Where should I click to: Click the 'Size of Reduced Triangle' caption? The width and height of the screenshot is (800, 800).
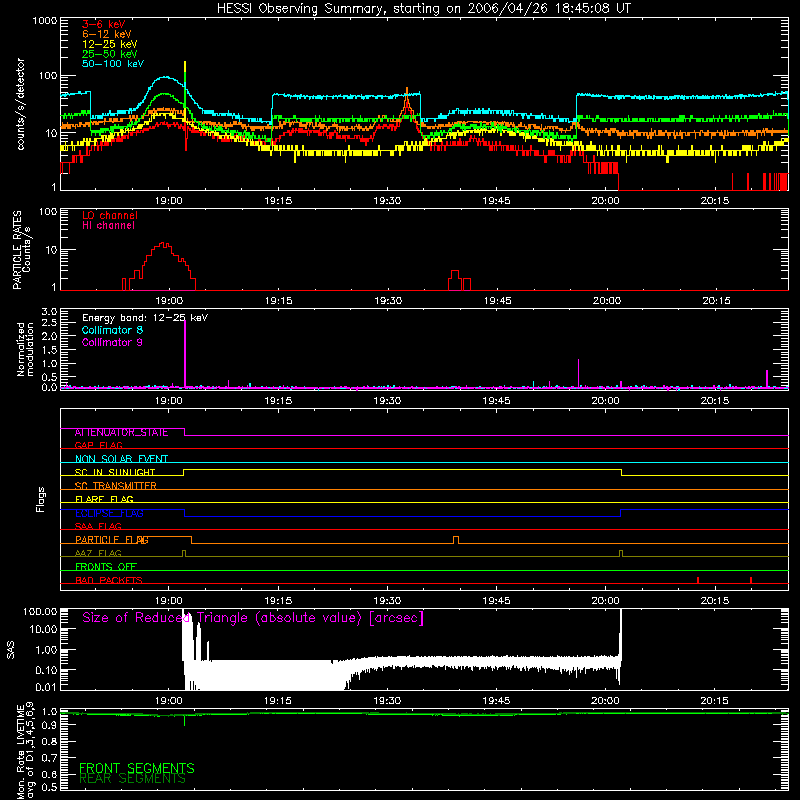(x=253, y=618)
